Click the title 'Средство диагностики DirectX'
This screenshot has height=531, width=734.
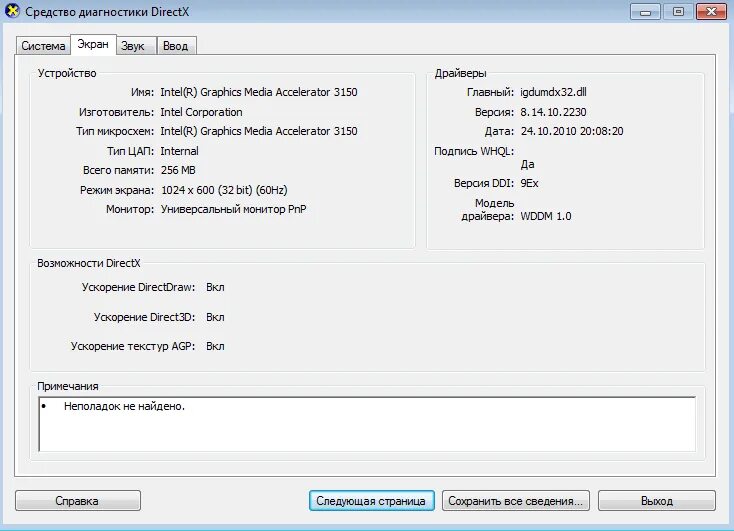coord(107,12)
